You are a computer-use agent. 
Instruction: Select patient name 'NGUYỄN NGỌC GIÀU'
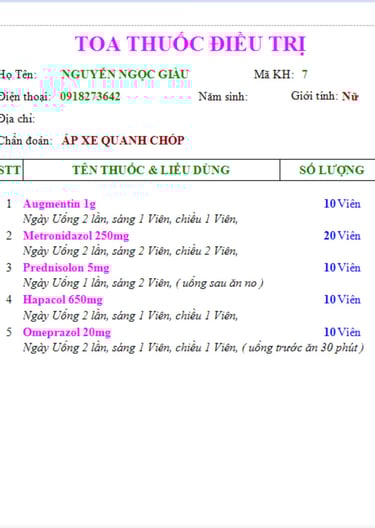click(125, 74)
